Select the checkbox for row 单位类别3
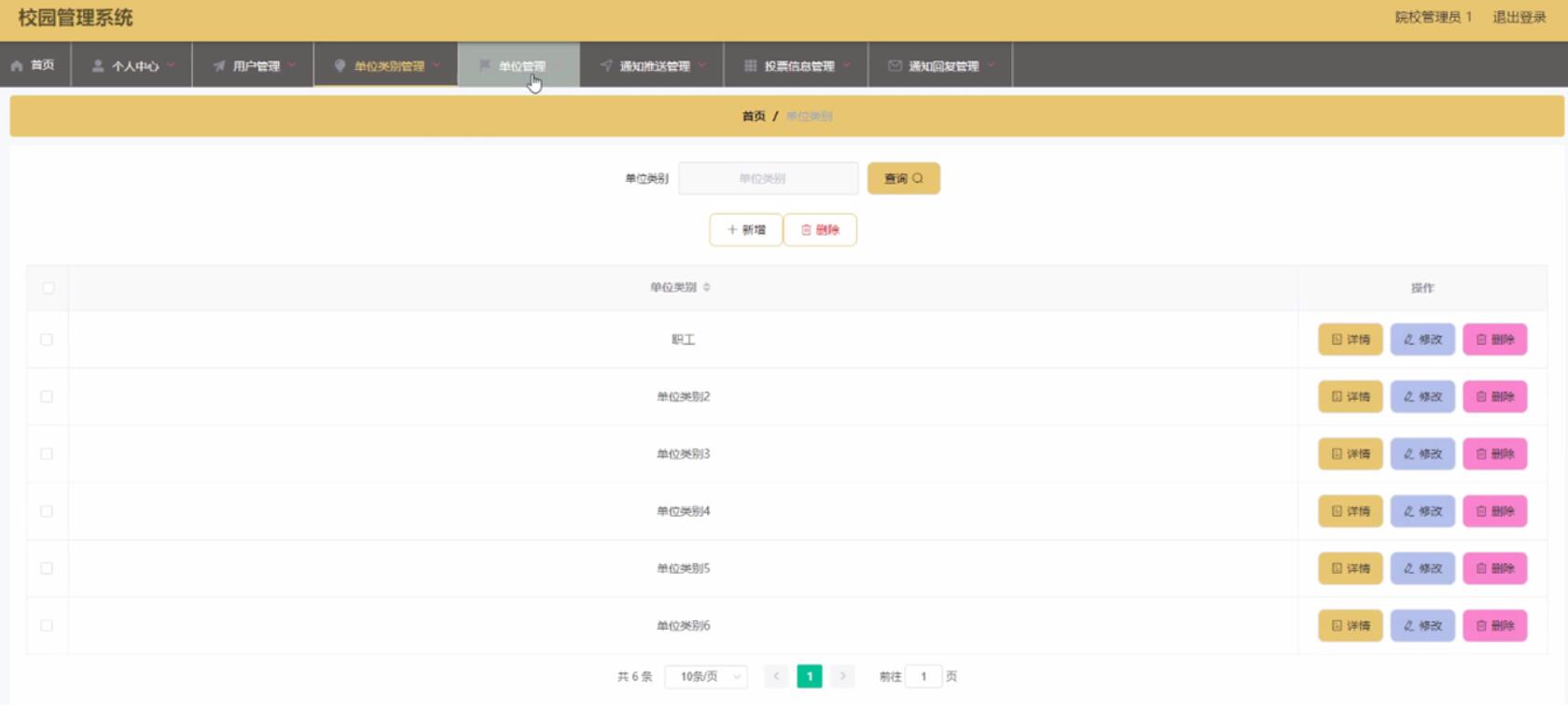Image resolution: width=1568 pixels, height=706 pixels. (47, 454)
